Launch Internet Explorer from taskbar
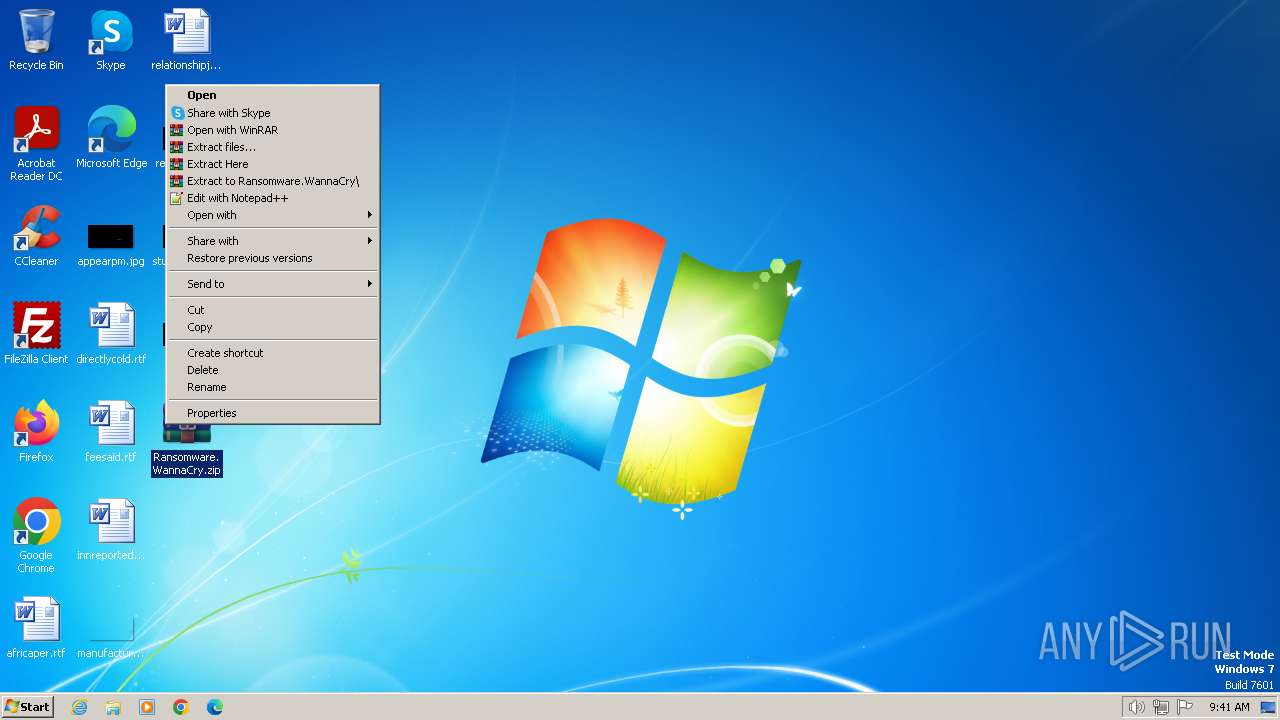The image size is (1280, 720). [x=79, y=707]
